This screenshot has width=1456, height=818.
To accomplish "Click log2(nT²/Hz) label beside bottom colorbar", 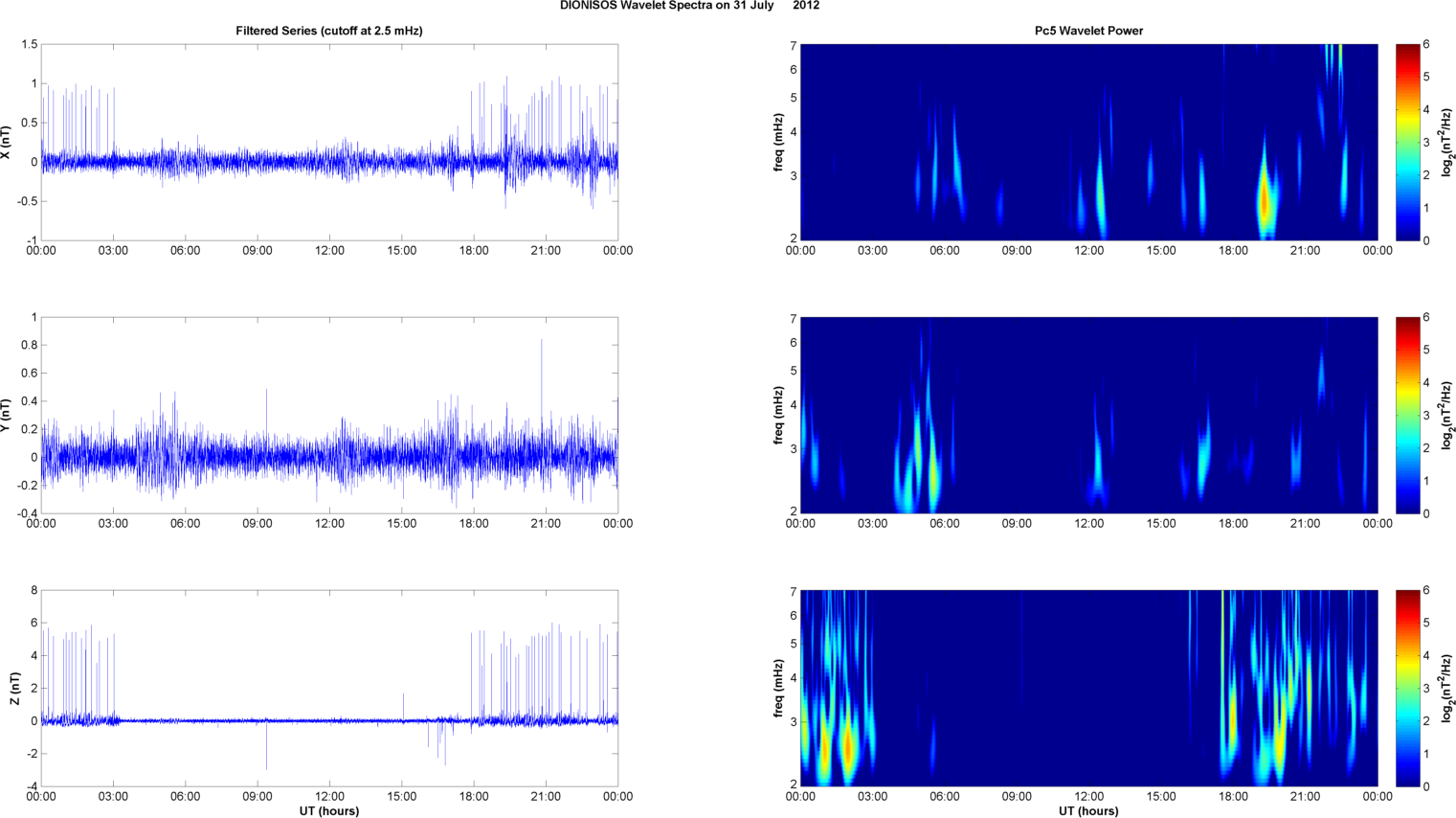I will (x=1447, y=689).
